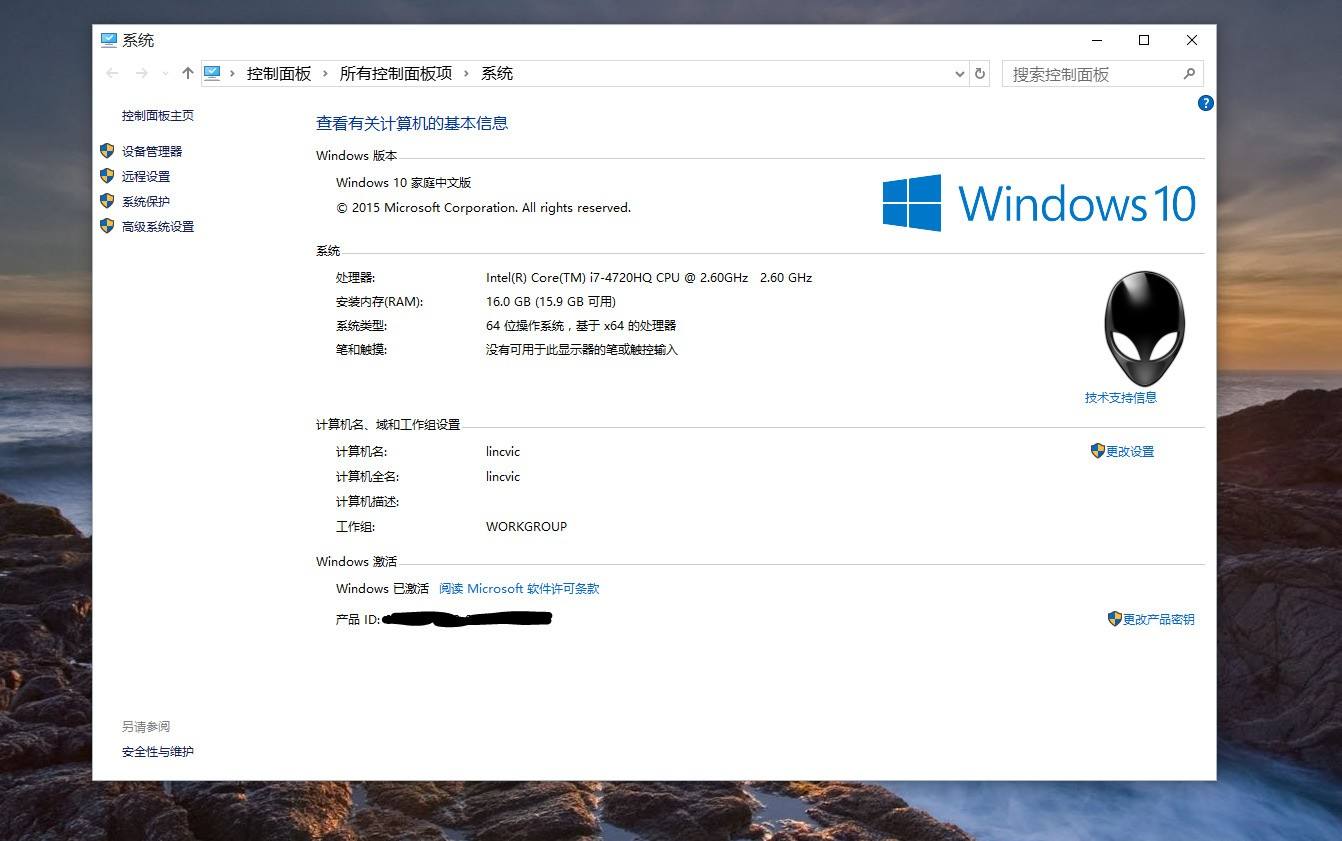This screenshot has width=1342, height=841.
Task: Click the Windows 10 logo
Action: click(x=1039, y=203)
